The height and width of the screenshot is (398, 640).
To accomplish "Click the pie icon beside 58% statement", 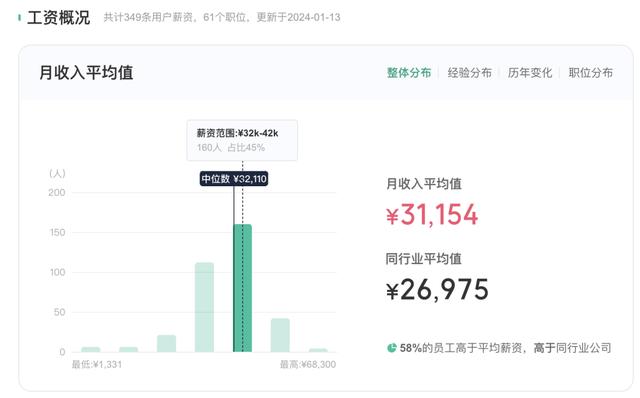I will pyautogui.click(x=391, y=348).
